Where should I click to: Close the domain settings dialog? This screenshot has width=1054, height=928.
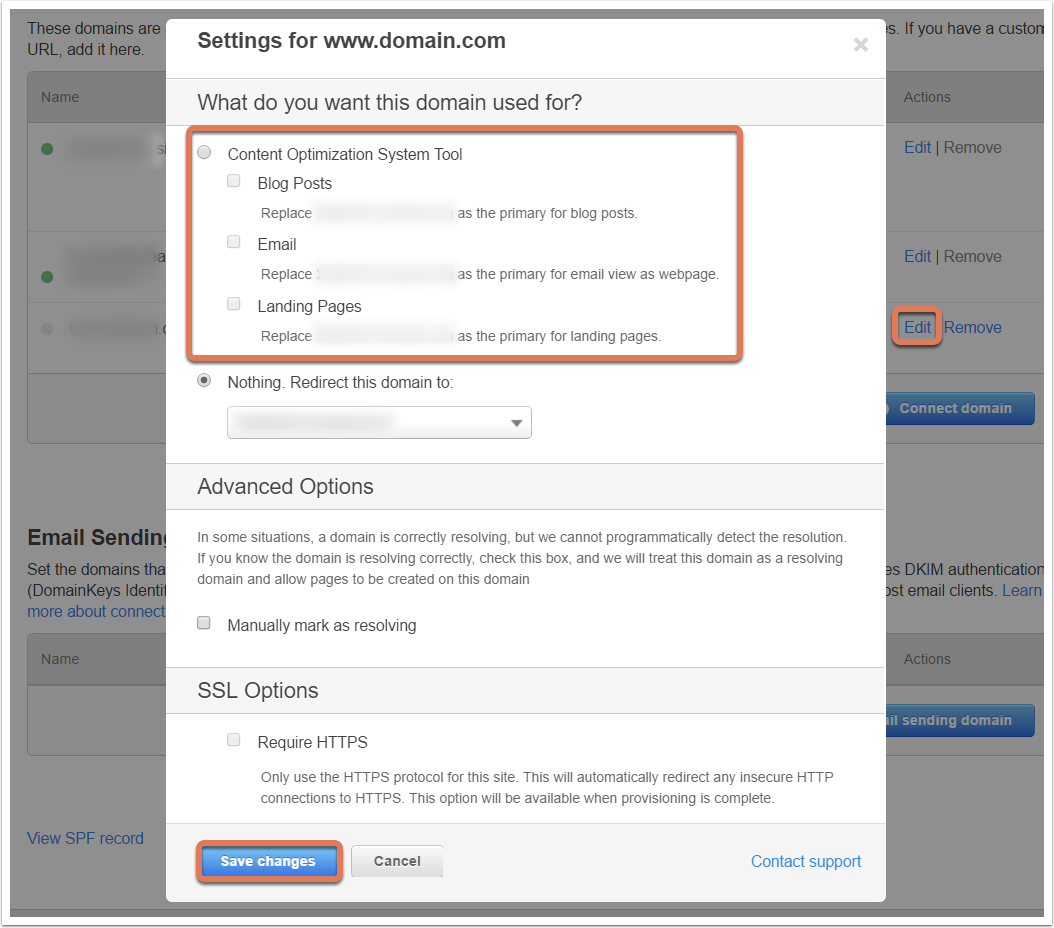pyautogui.click(x=860, y=45)
